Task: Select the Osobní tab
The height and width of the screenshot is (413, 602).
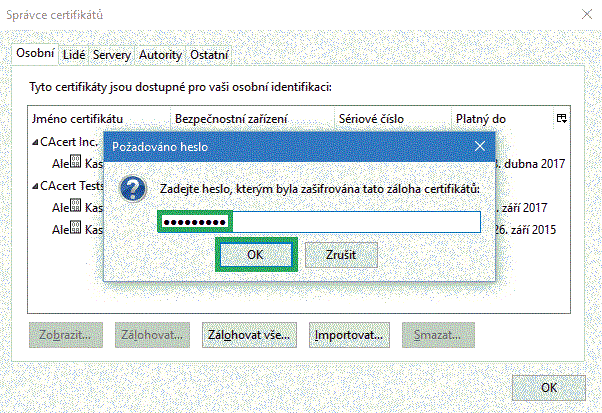Action: [34, 54]
